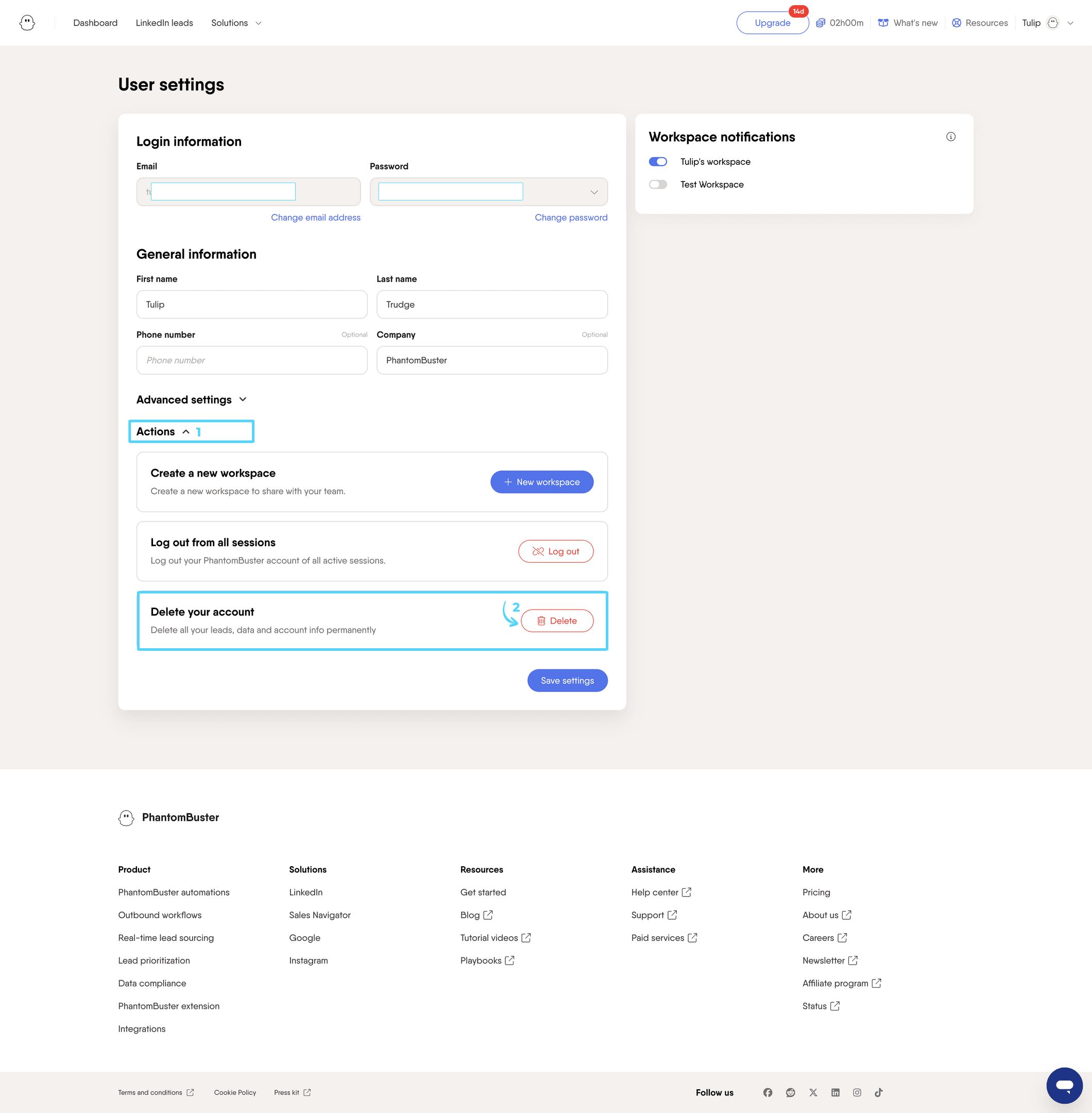Open What's new announcements
The width and height of the screenshot is (1092, 1113).
(x=907, y=23)
